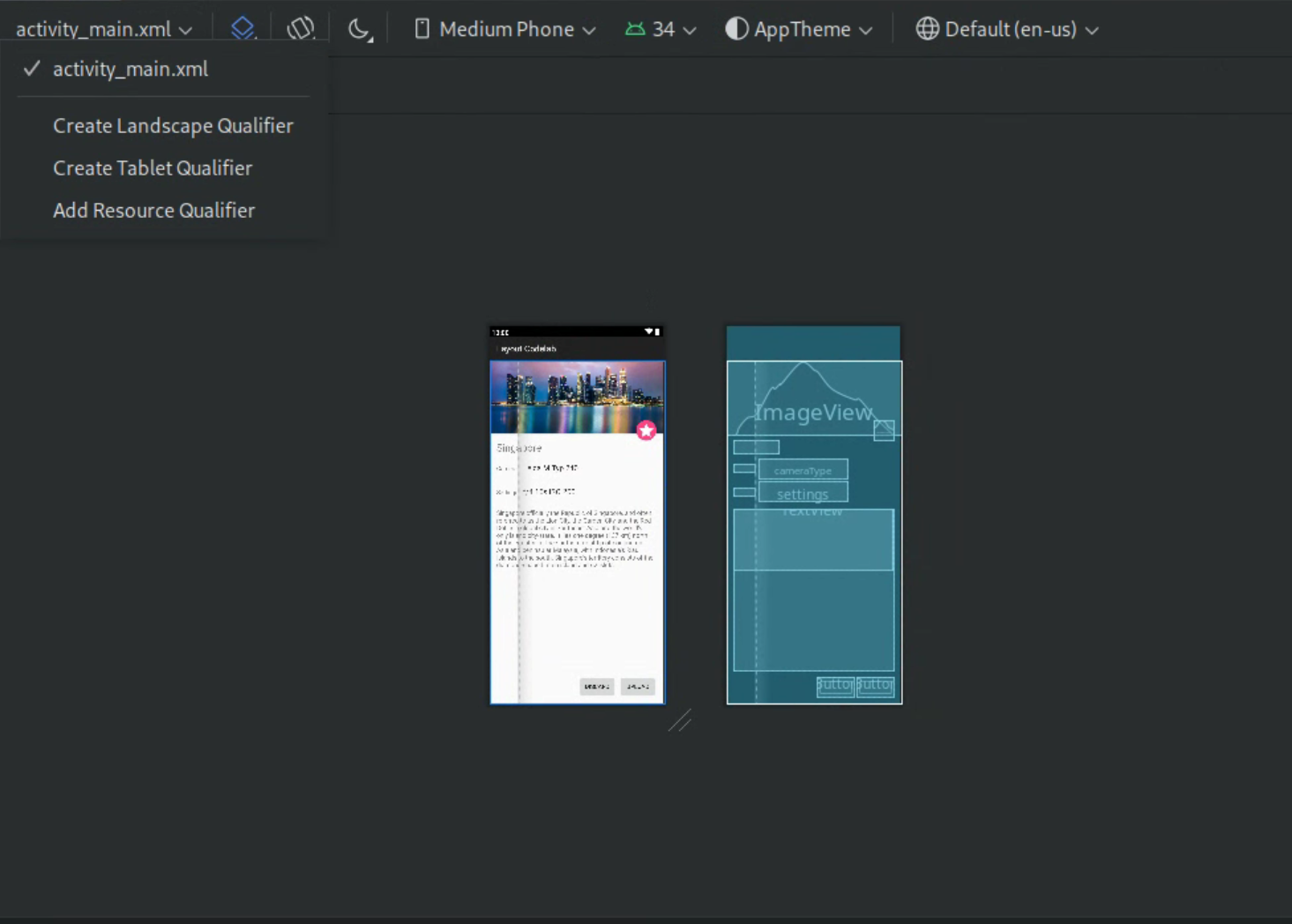
Task: Select the cameraType view in the blueprint
Action: (x=803, y=470)
